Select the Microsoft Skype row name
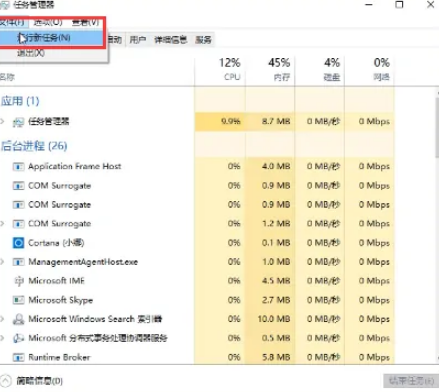 coord(60,300)
